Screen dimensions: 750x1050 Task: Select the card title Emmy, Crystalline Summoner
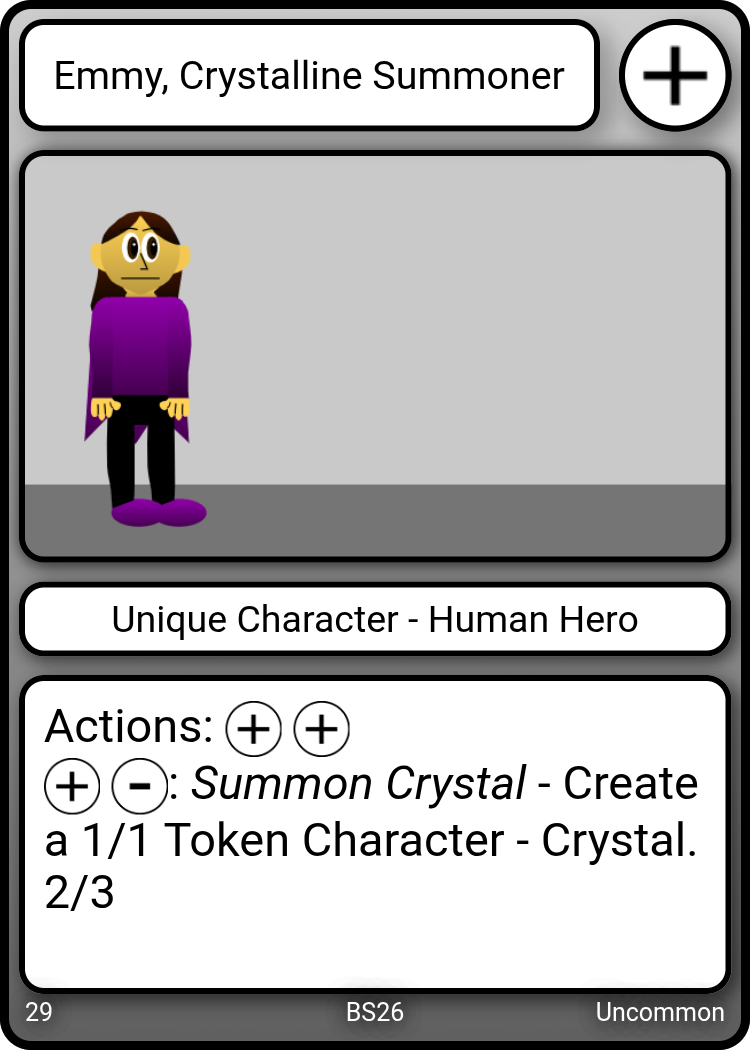309,76
